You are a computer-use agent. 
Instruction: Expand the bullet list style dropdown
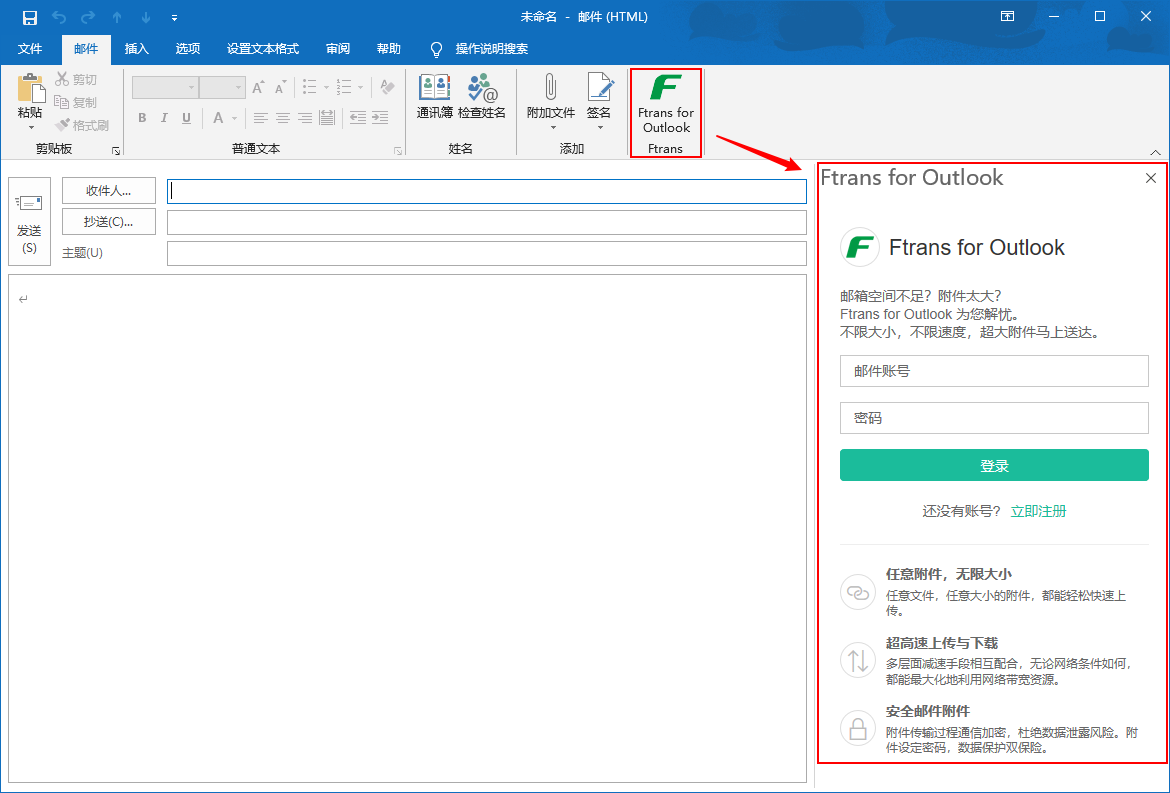pos(326,87)
